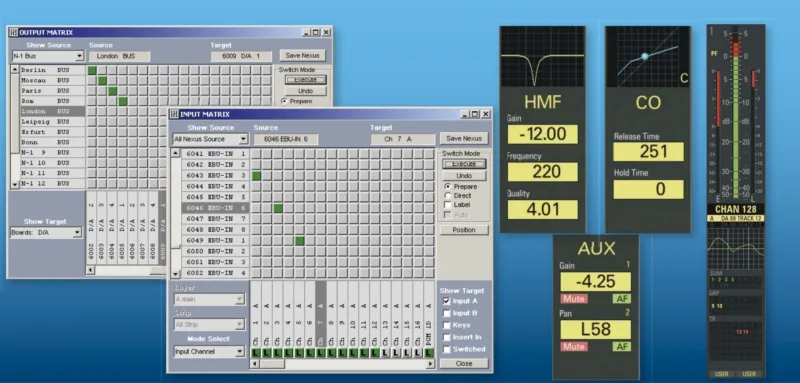This screenshot has height=383, width=800.
Task: Uncheck the Input A show target
Action: click(447, 301)
